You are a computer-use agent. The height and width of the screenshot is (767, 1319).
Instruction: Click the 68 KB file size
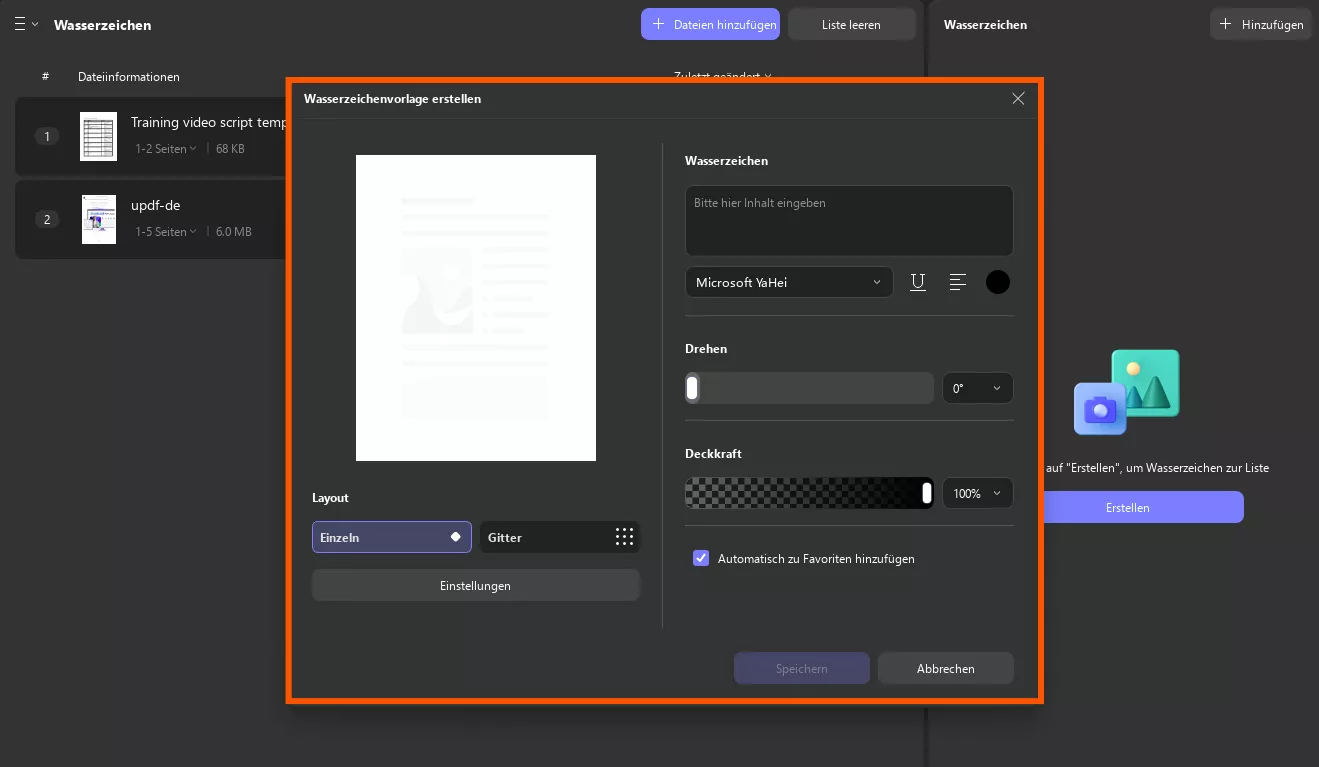point(230,149)
